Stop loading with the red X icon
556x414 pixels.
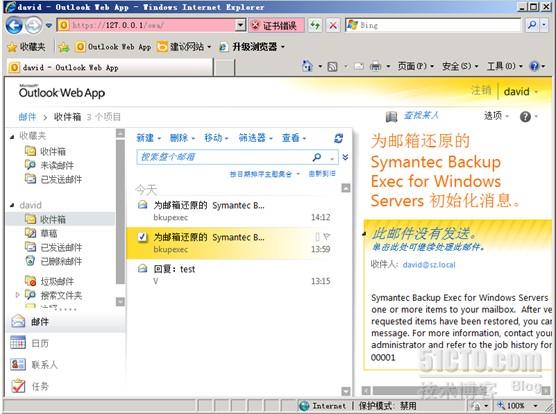[x=333, y=25]
